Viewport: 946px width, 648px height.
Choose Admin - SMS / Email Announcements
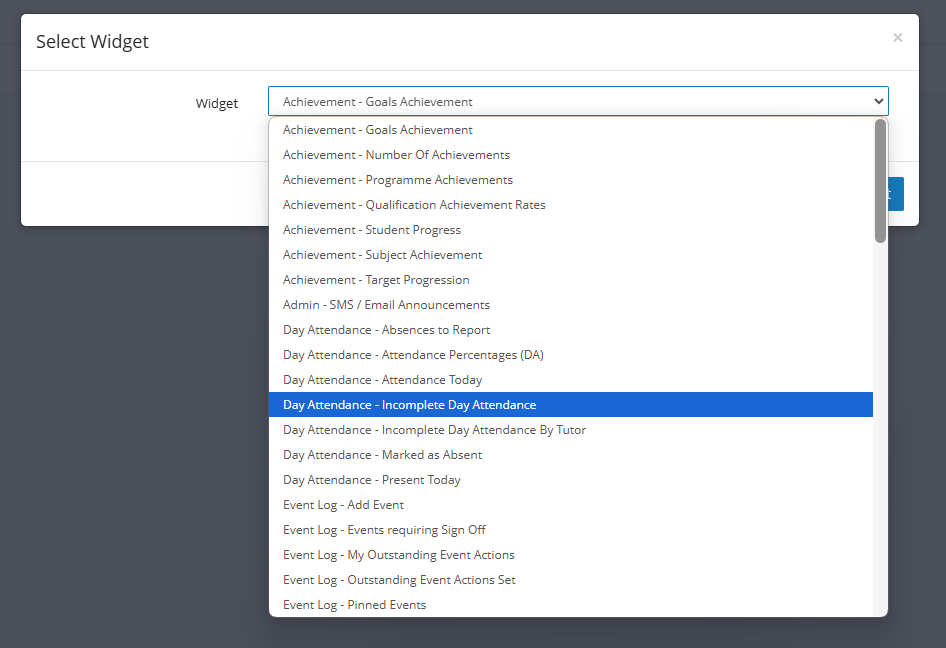click(x=571, y=305)
